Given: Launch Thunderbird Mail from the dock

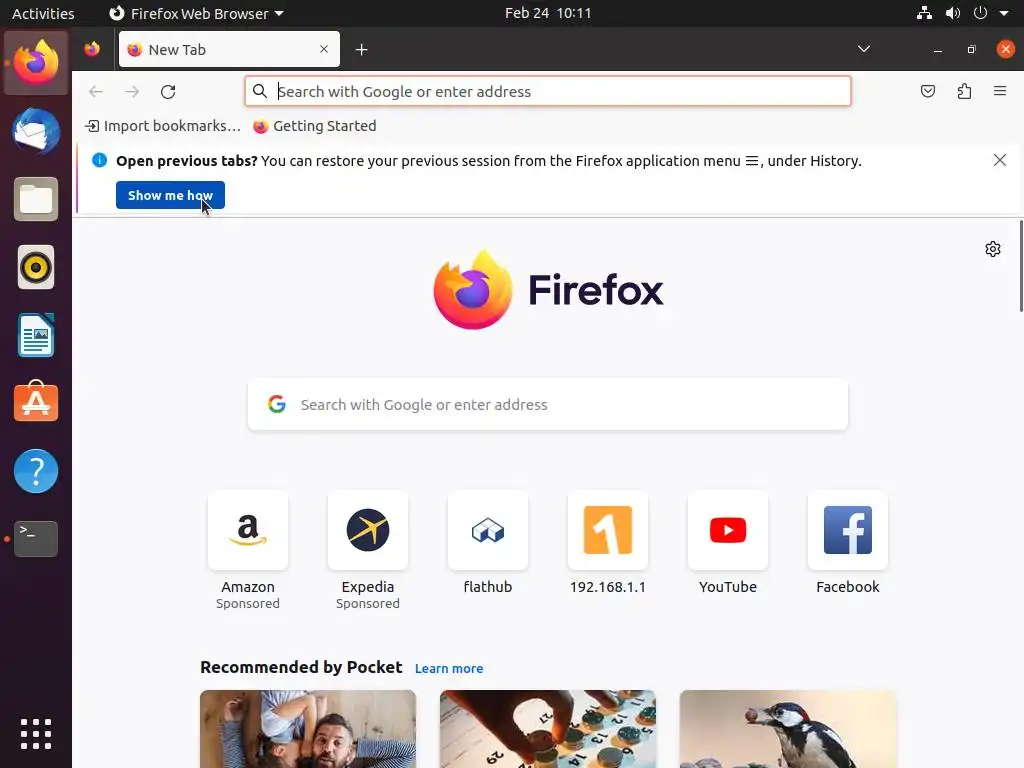Looking at the screenshot, I should [36, 131].
